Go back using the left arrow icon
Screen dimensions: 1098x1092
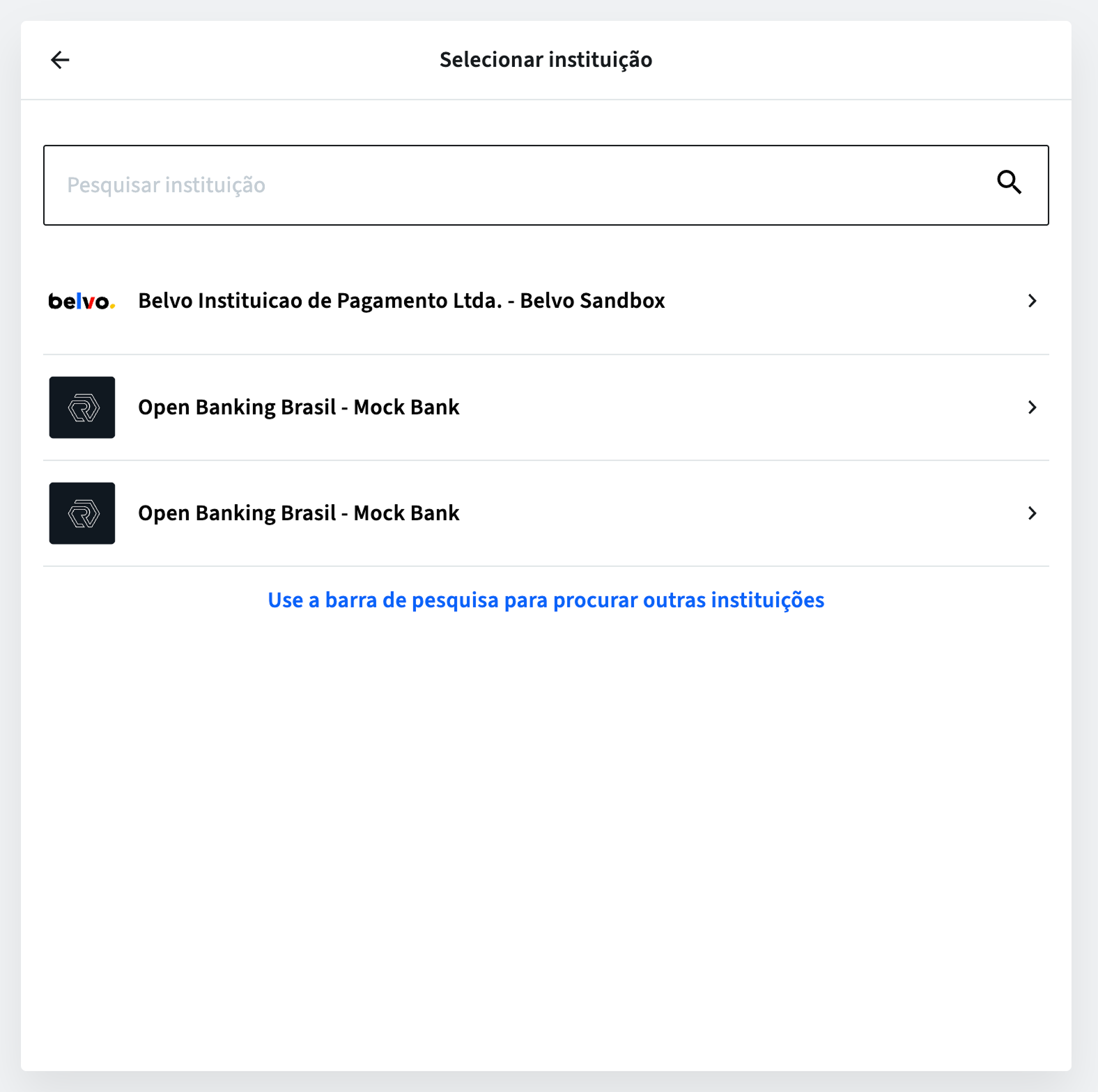[60, 60]
